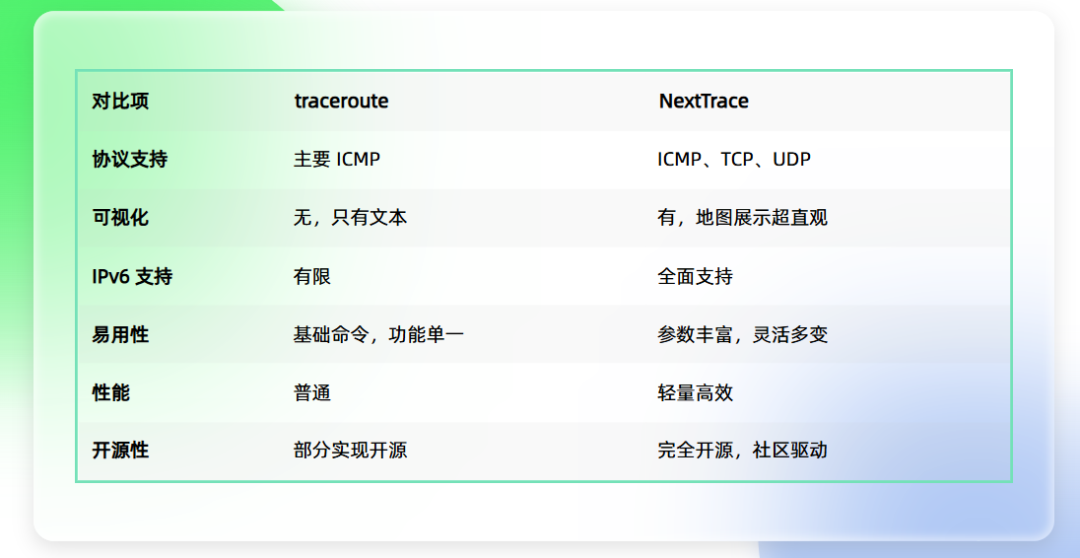Screen dimensions: 1080x558
Task: Select the traceroute column header
Action: 341,101
